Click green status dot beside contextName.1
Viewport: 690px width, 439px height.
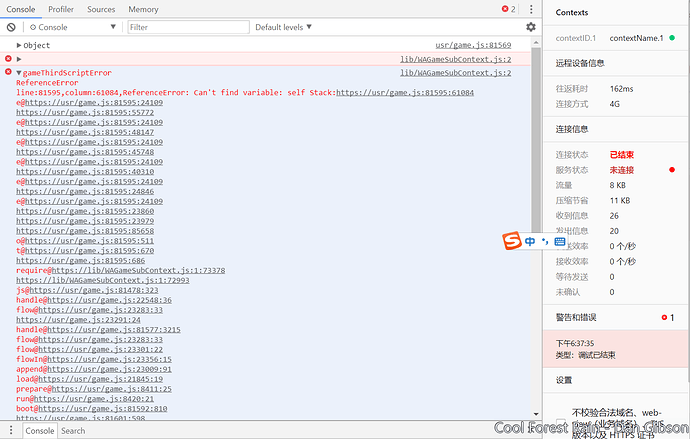pos(672,38)
